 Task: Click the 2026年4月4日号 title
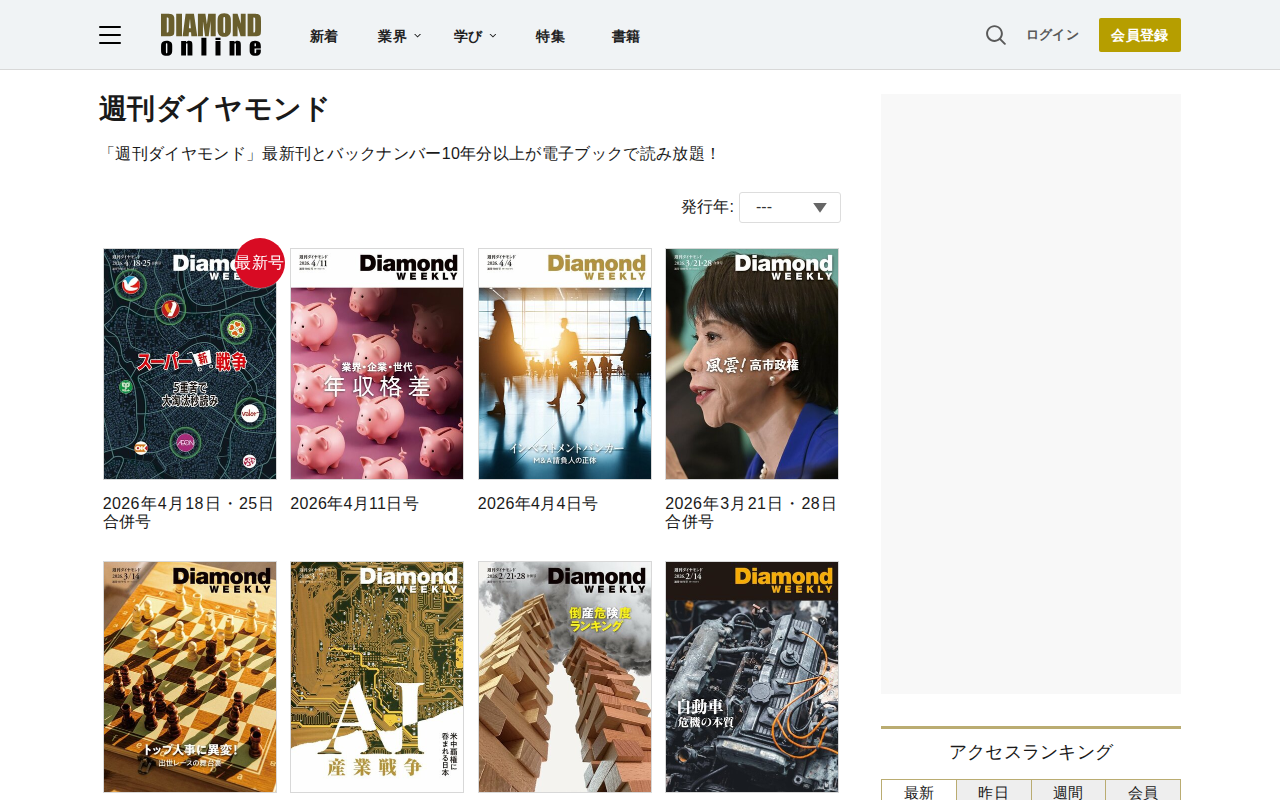(538, 504)
